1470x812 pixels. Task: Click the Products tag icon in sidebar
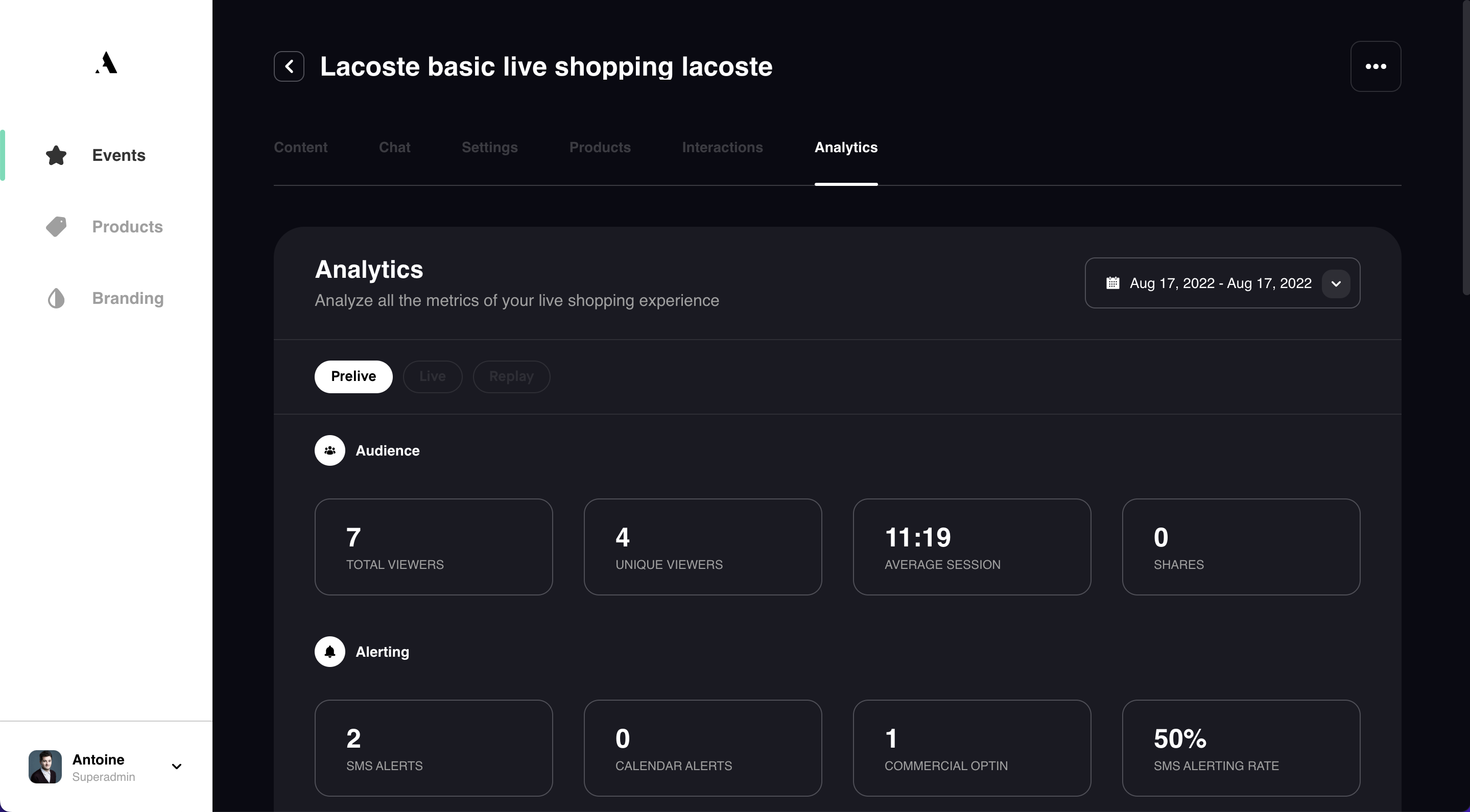56,227
